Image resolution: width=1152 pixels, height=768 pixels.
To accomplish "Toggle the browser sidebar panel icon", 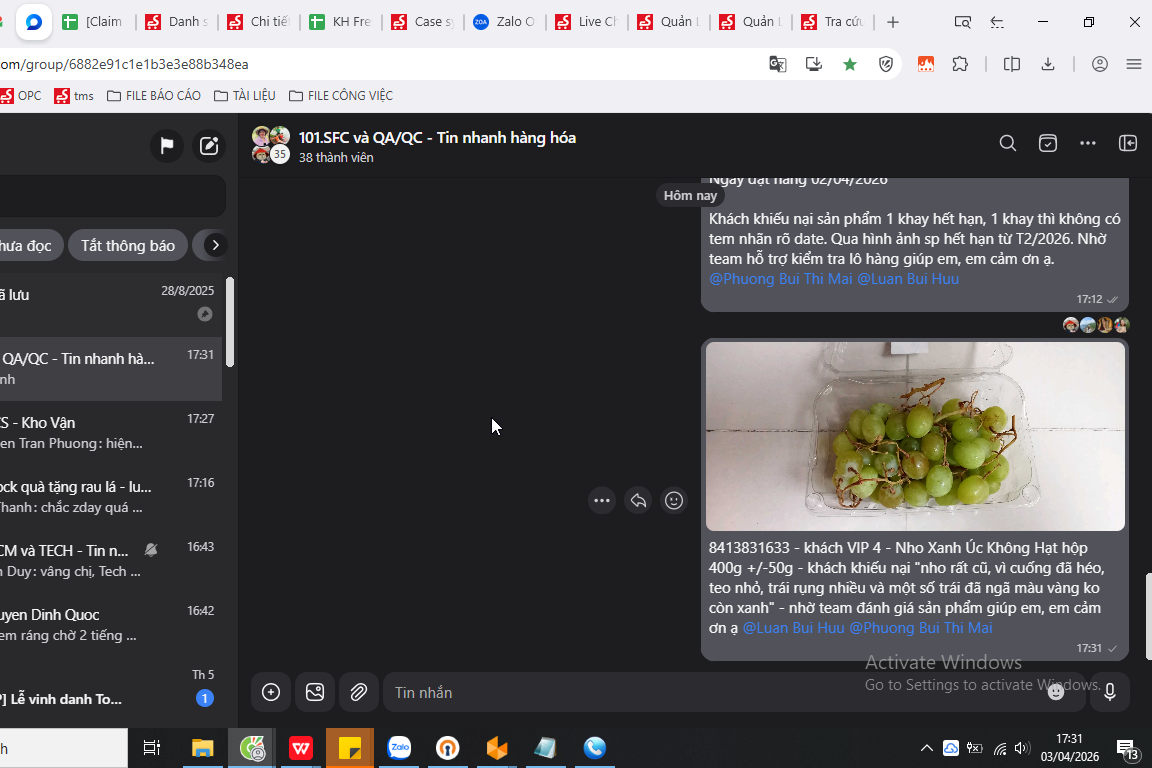I will pyautogui.click(x=1012, y=65).
